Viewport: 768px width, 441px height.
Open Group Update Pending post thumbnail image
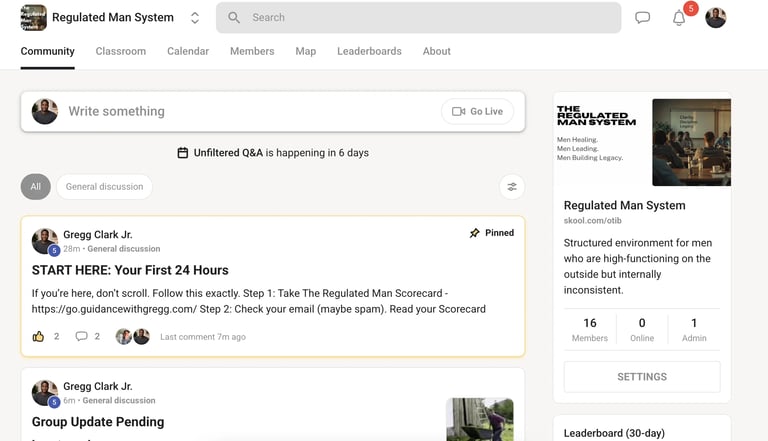pyautogui.click(x=480, y=419)
